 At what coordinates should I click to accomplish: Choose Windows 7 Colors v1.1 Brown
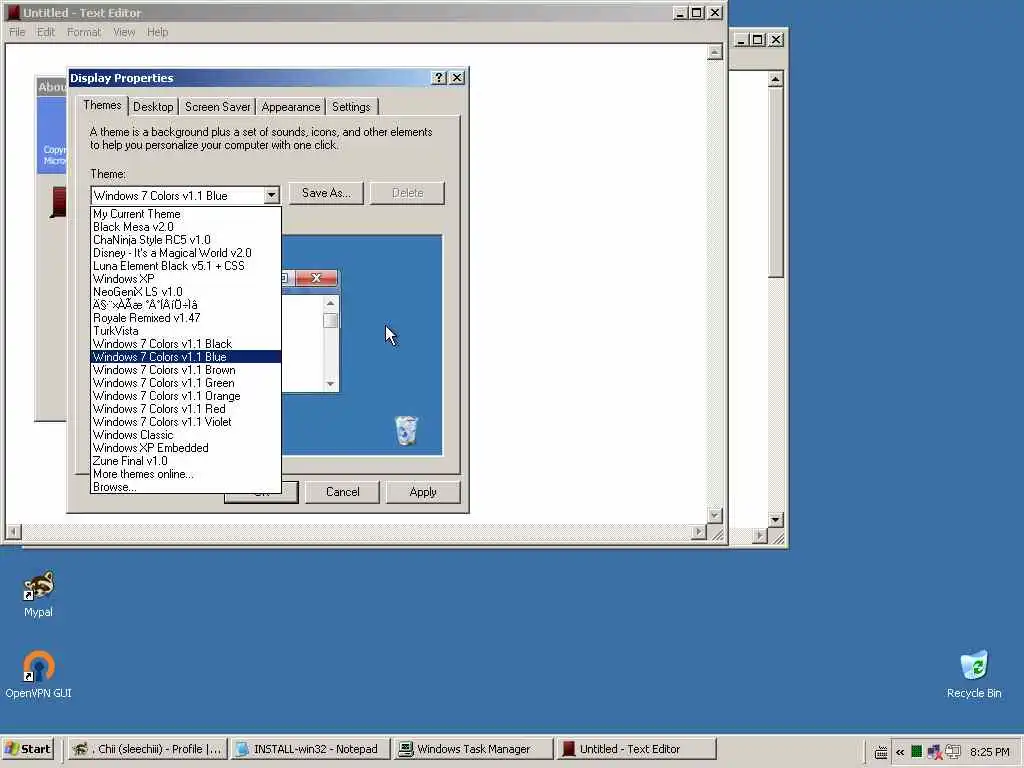pos(185,370)
